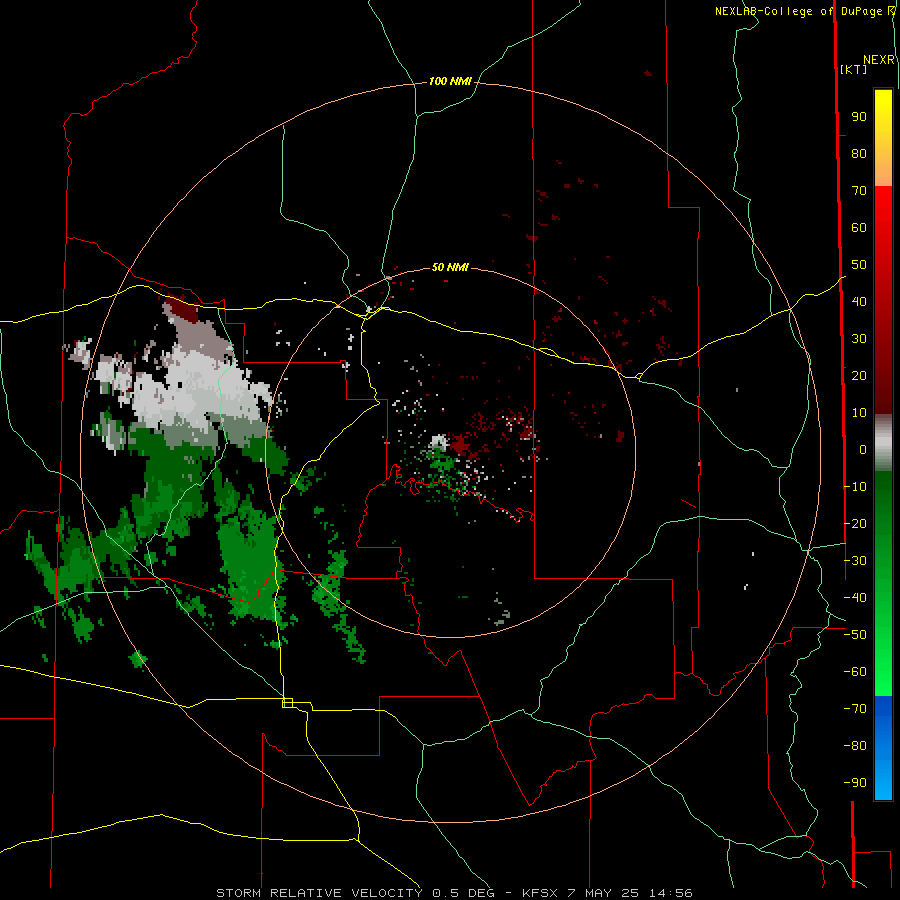Select the 60 value on velocity scale
900x900 pixels.
[859, 227]
